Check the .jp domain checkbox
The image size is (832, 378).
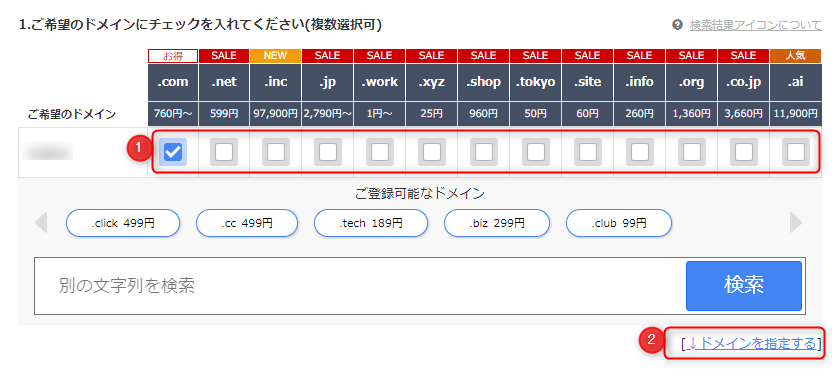click(x=328, y=152)
